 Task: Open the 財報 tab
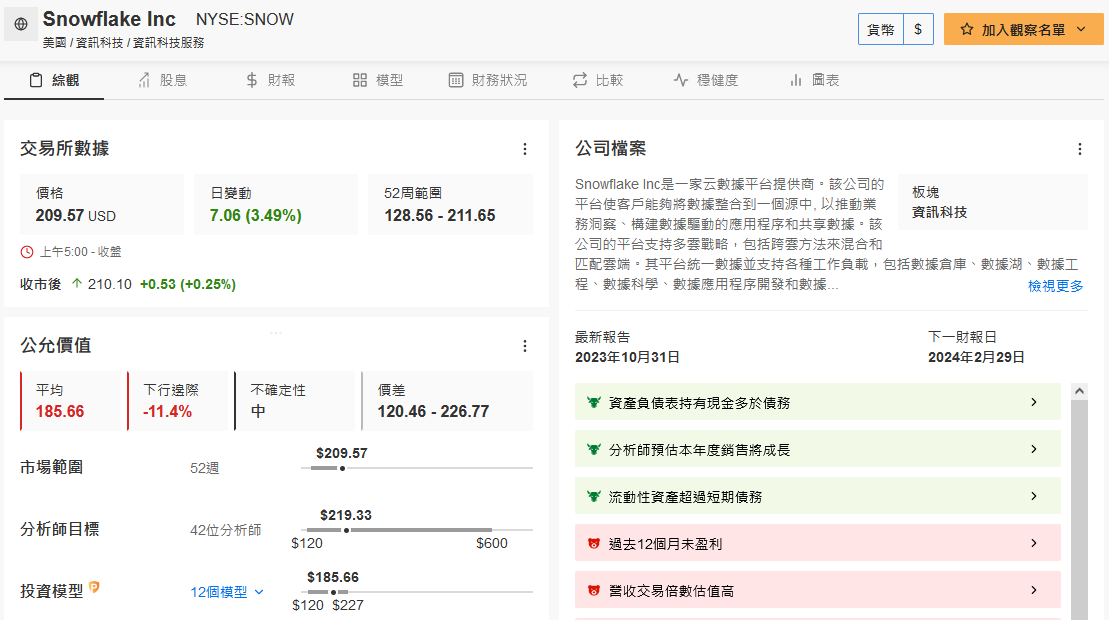pos(270,81)
